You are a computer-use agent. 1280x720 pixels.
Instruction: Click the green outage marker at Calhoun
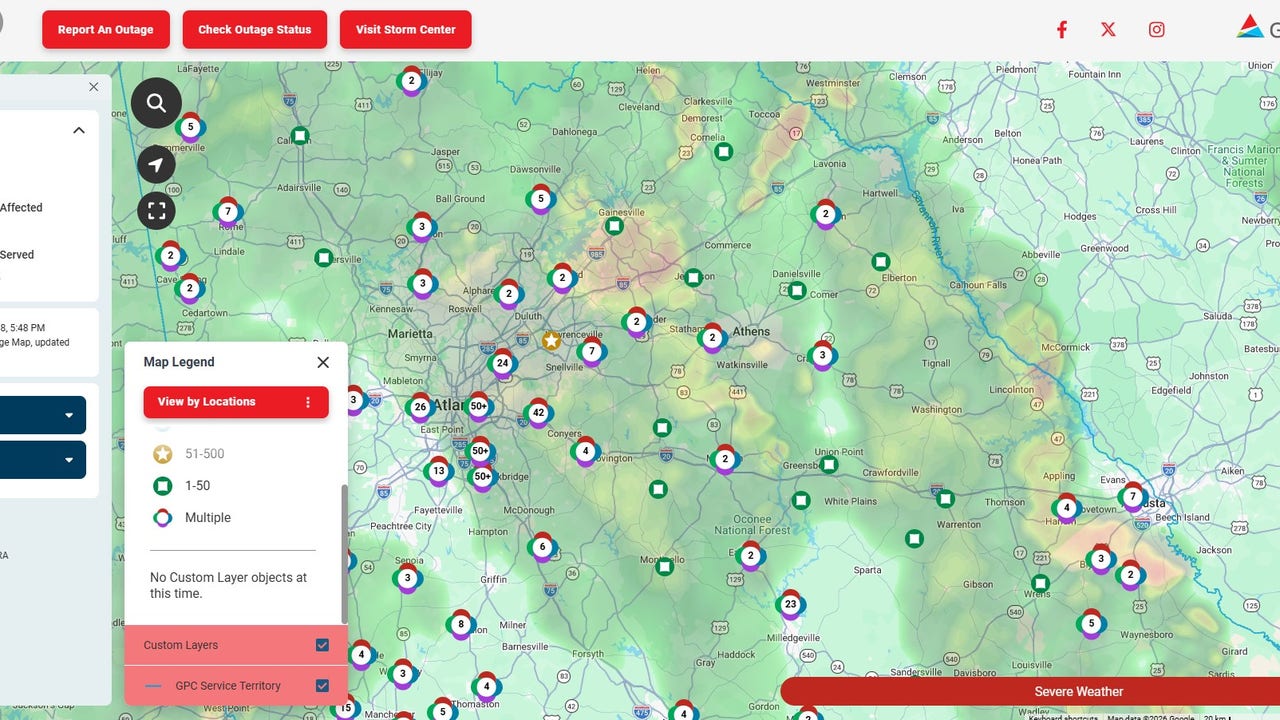(300, 136)
